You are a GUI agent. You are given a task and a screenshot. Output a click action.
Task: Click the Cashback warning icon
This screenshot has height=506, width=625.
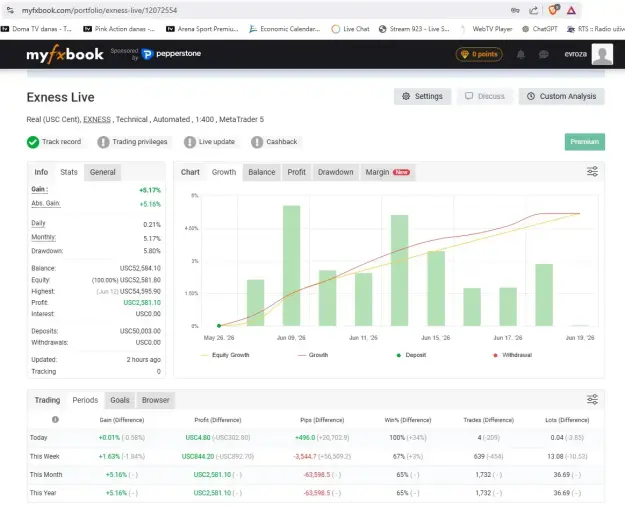point(257,142)
